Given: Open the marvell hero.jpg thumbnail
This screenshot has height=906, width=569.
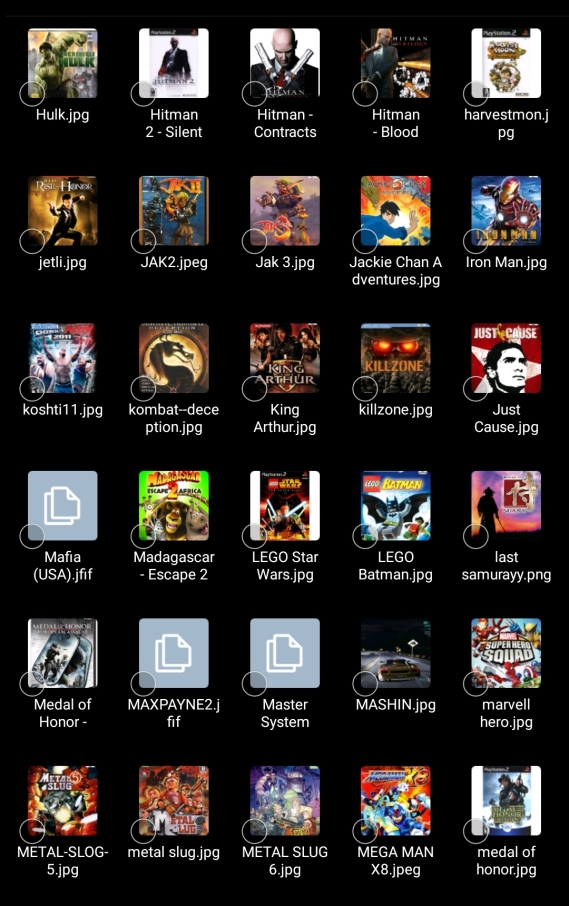Looking at the screenshot, I should pos(506,653).
